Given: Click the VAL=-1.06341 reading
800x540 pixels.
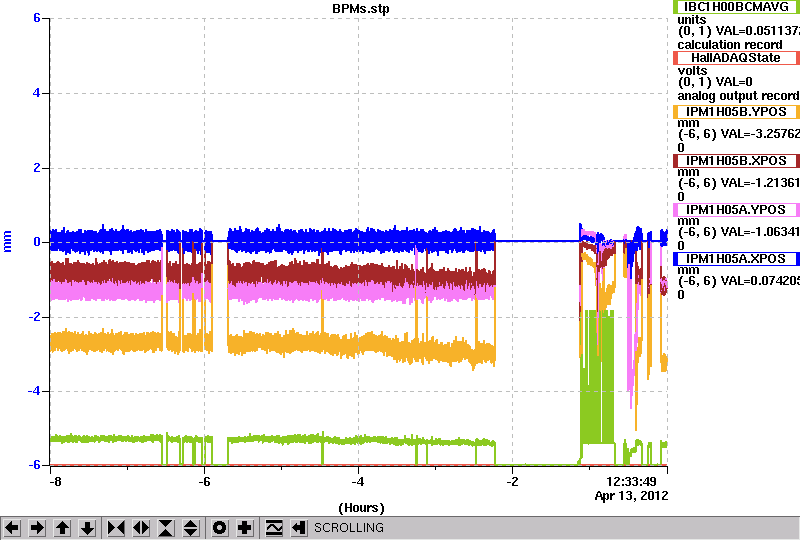Looking at the screenshot, I should (x=758, y=232).
